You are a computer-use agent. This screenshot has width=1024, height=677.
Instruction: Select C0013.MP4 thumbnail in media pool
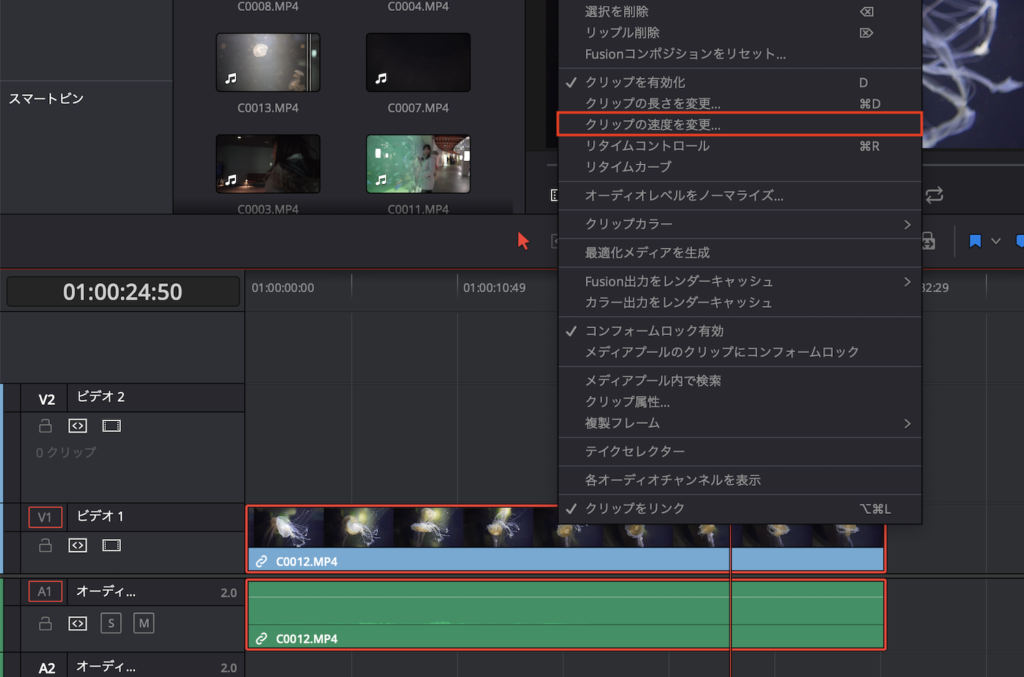click(268, 63)
